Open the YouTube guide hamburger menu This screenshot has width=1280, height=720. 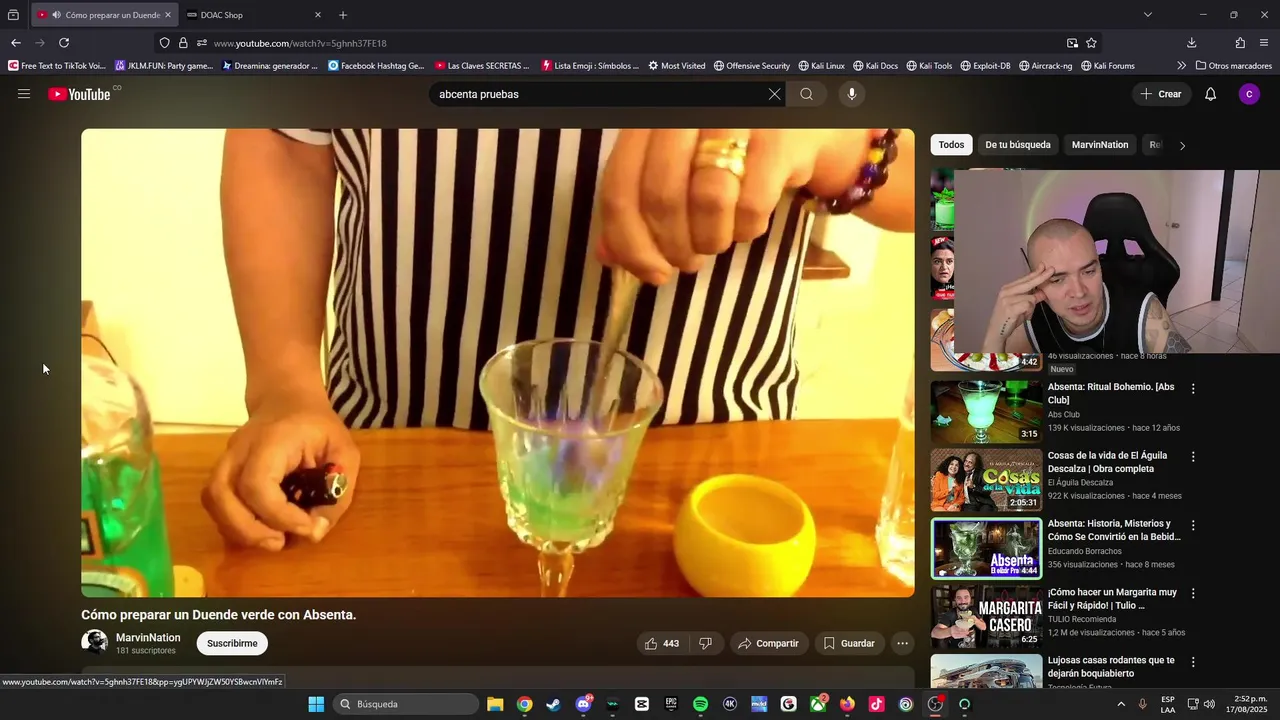(24, 94)
